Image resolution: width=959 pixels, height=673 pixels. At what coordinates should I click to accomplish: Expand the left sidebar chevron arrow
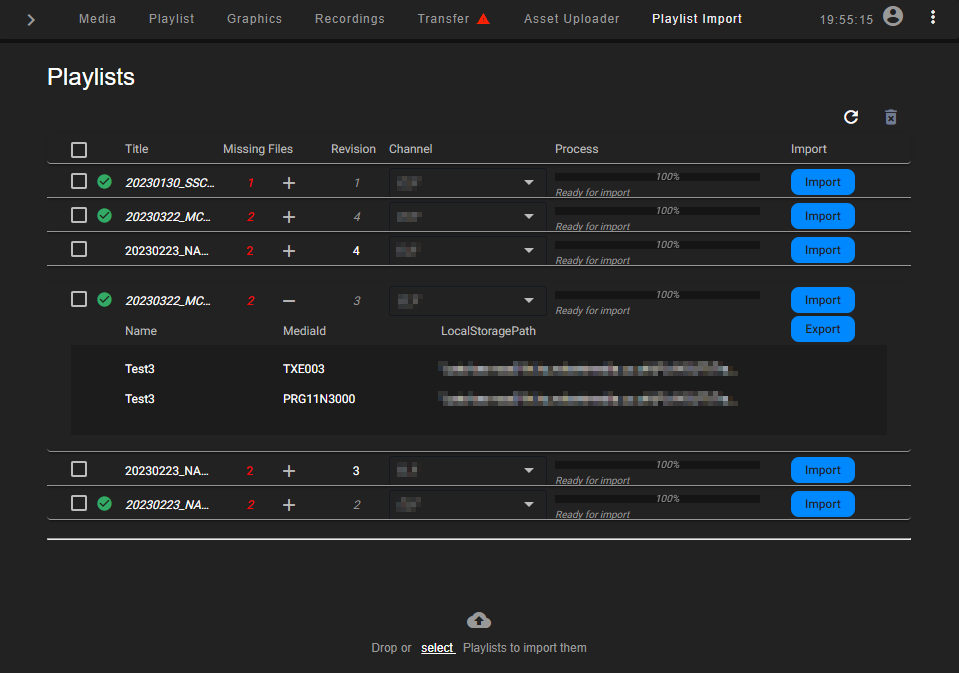click(x=31, y=19)
